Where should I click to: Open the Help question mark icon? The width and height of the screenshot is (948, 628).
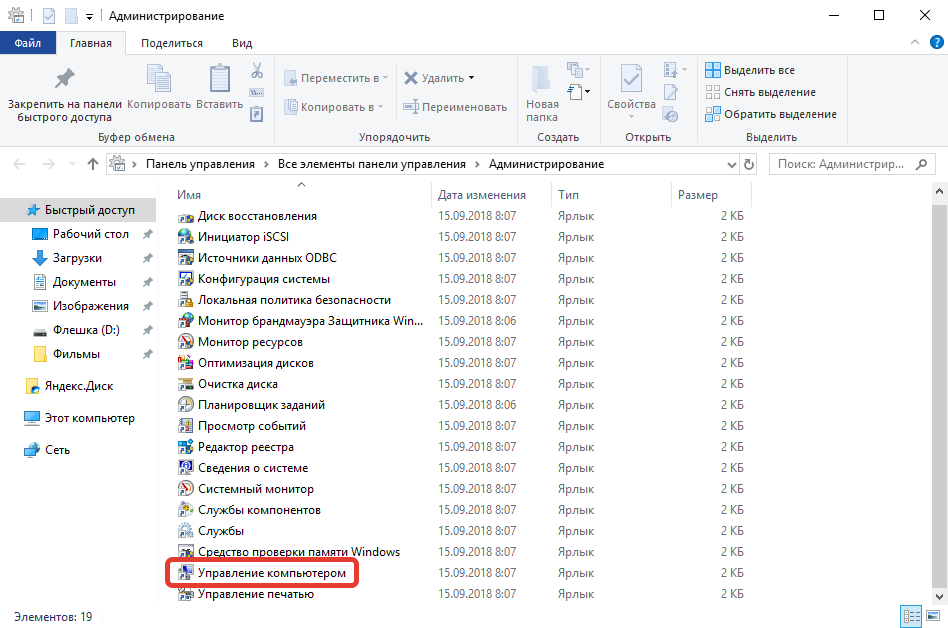coord(935,43)
